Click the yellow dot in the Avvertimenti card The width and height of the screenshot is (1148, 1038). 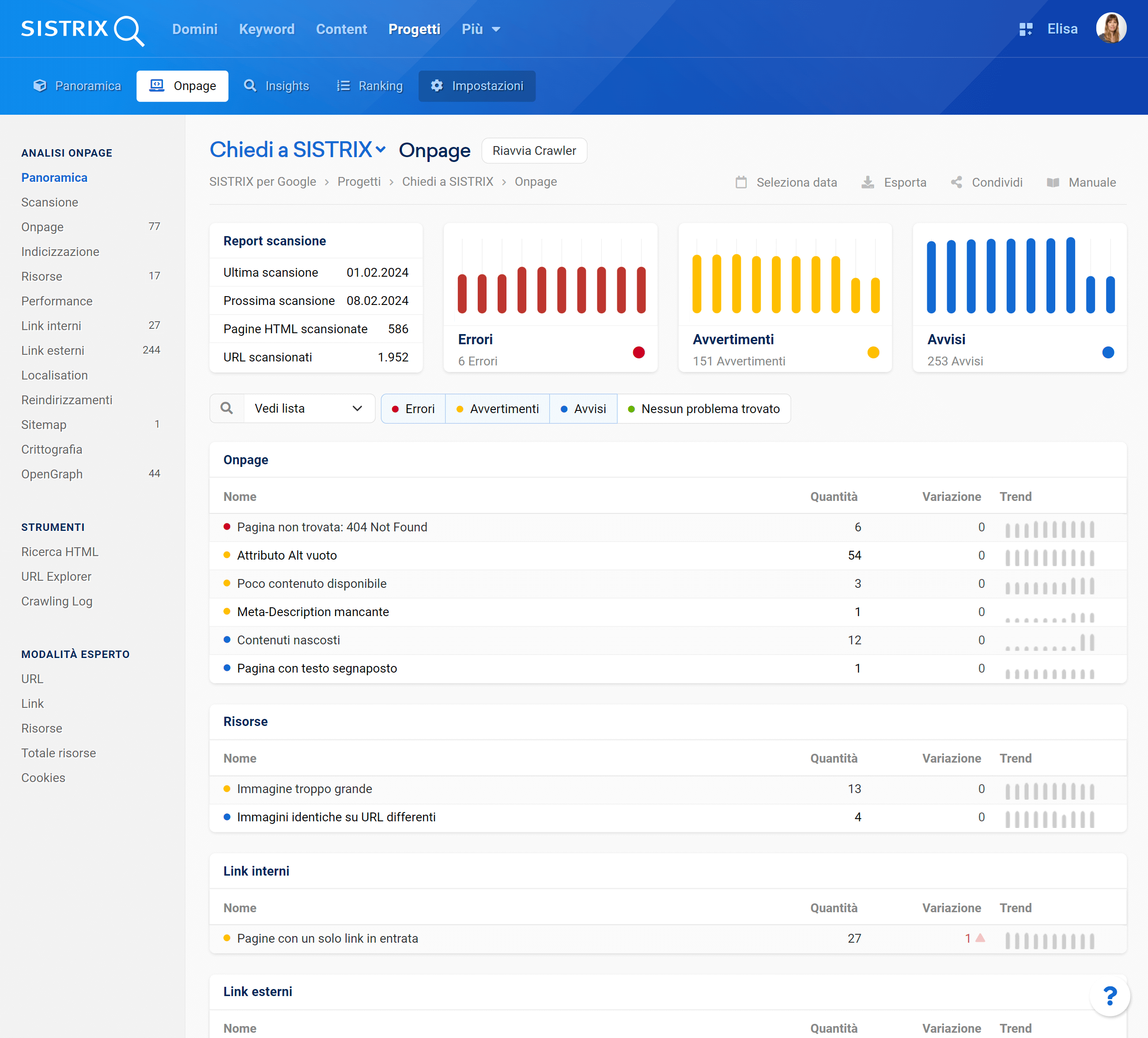click(873, 352)
